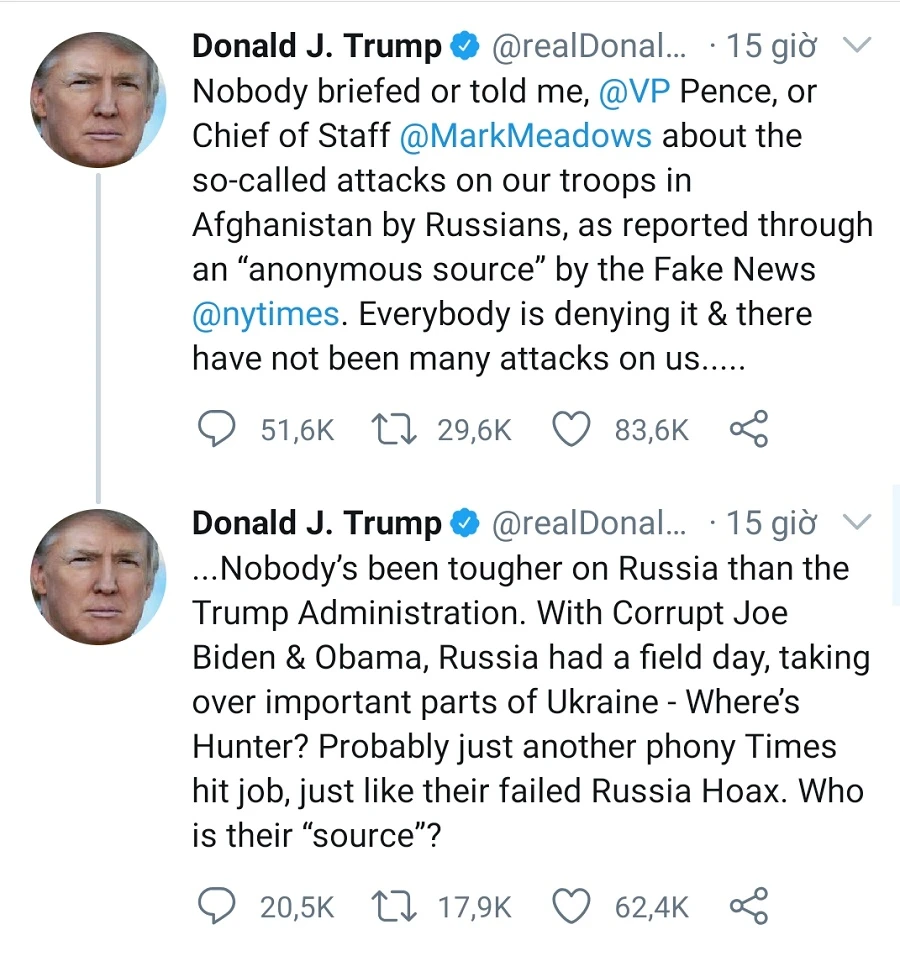Viewport: 900px width, 956px height.
Task: Tap the first tweet's @realDonal... handle
Action: click(x=586, y=46)
